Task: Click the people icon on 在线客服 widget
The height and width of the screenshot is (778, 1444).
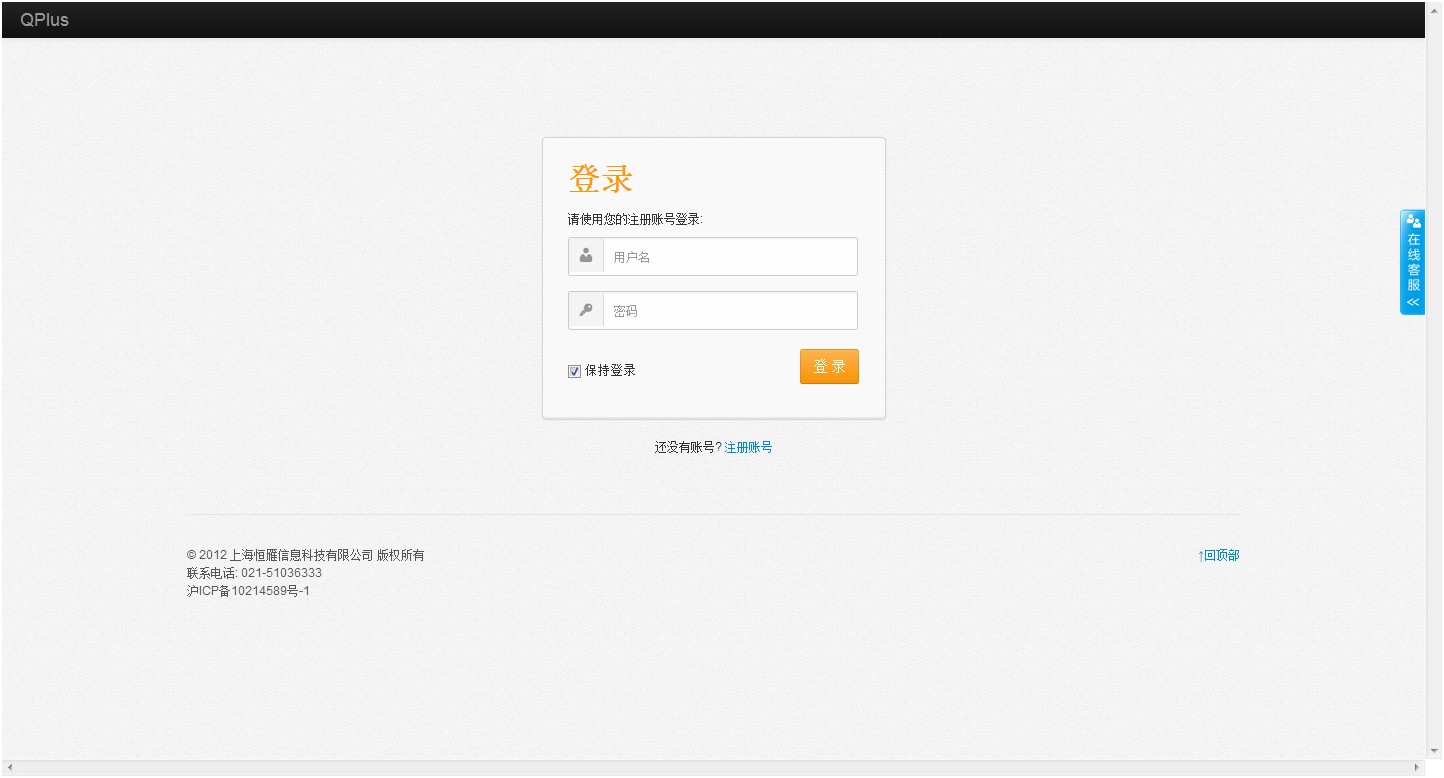Action: pyautogui.click(x=1413, y=221)
